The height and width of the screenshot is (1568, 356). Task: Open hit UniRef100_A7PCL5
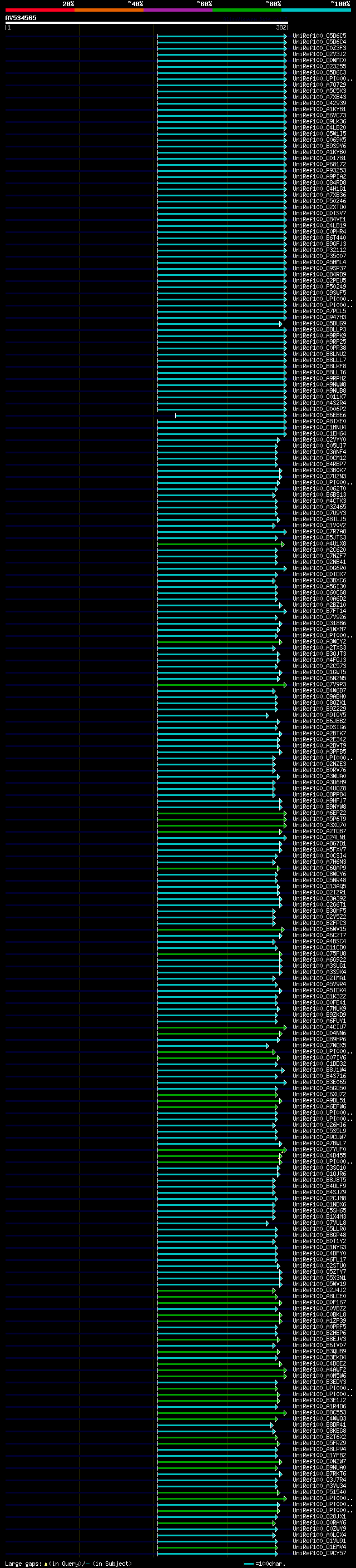point(319,311)
